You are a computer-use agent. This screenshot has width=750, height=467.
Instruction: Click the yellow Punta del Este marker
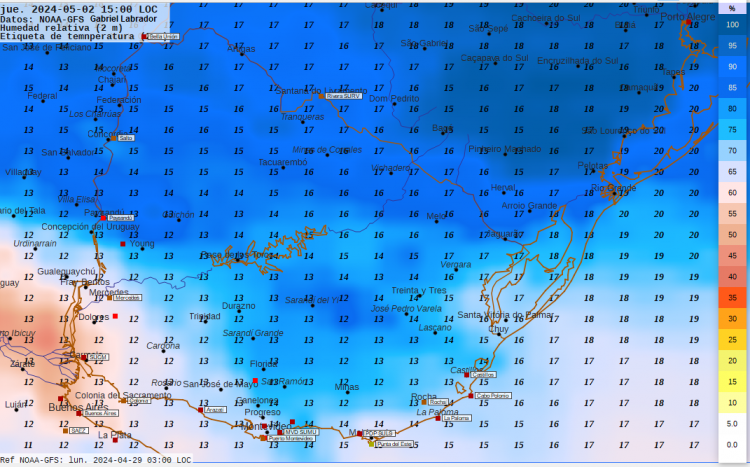point(372,443)
